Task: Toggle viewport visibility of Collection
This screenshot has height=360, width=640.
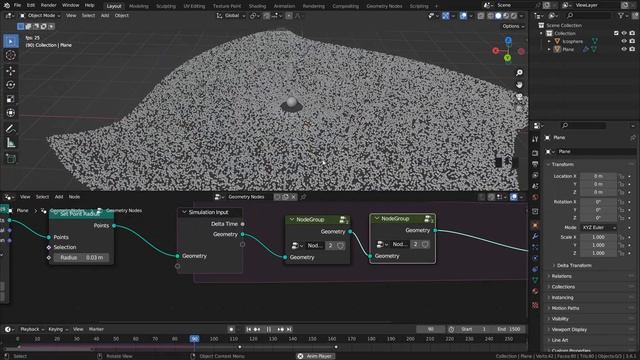Action: [624, 33]
